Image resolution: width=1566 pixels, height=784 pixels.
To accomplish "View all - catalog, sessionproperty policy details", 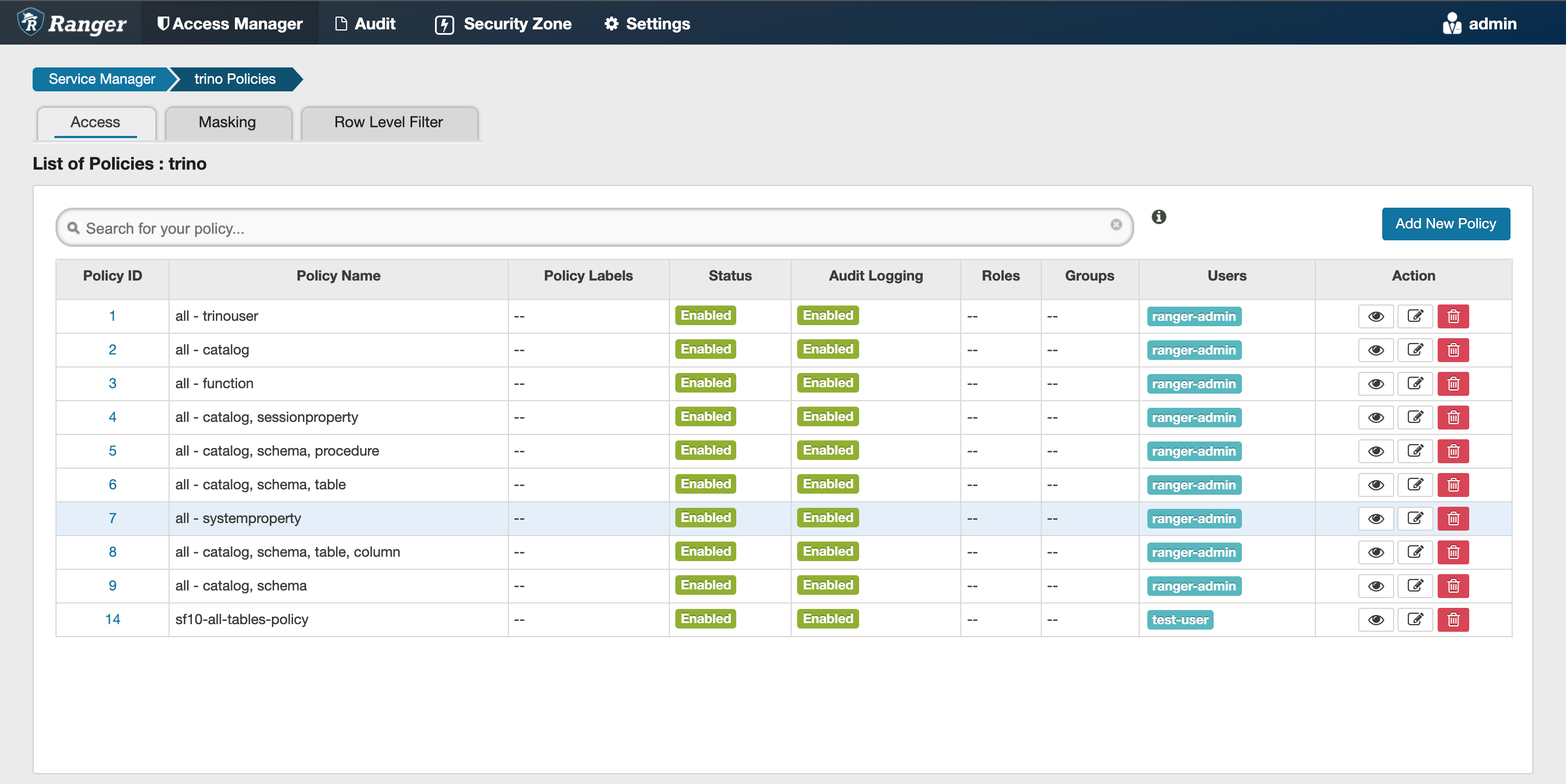I will coord(1376,418).
